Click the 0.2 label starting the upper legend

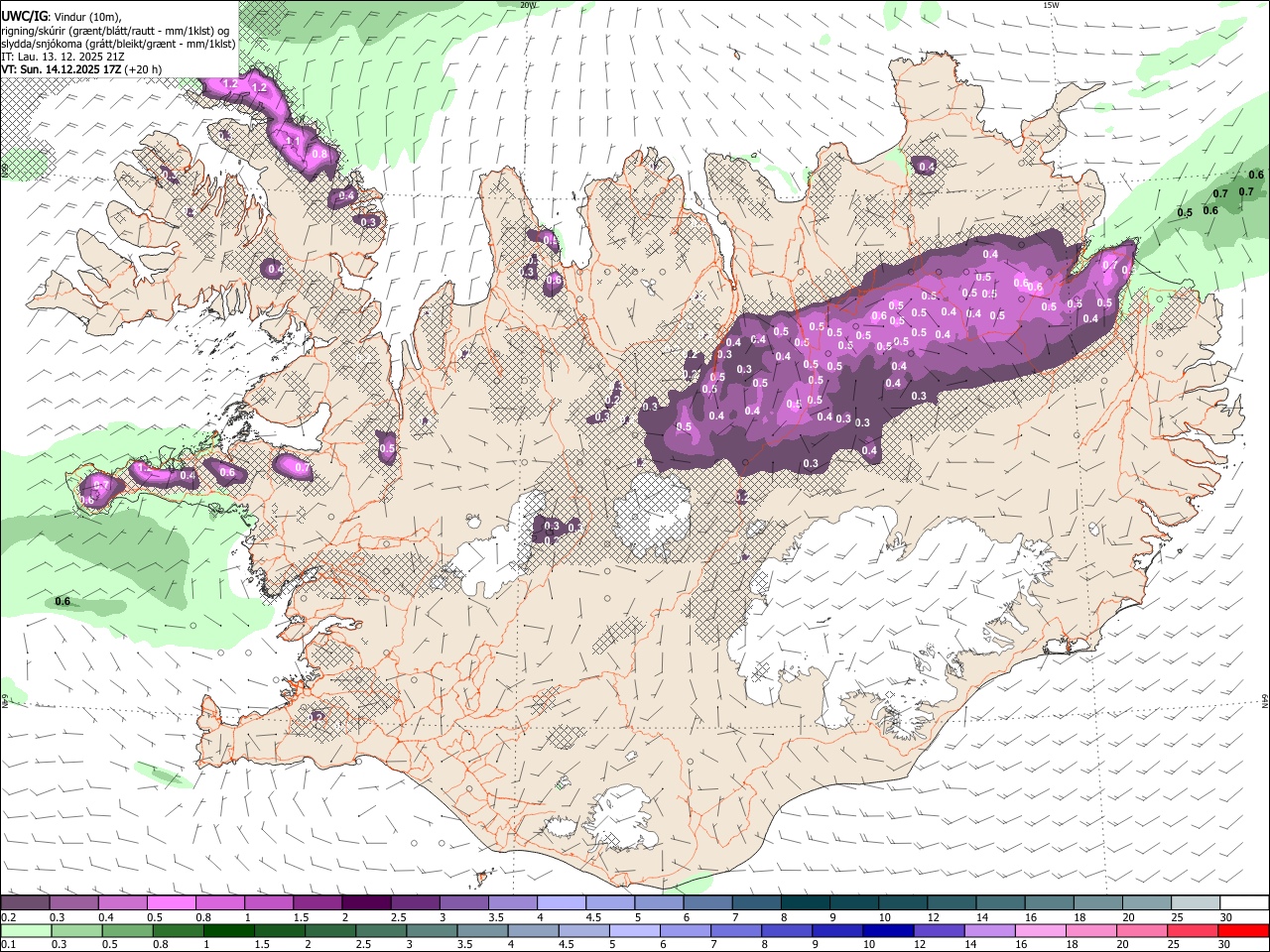pos(8,917)
